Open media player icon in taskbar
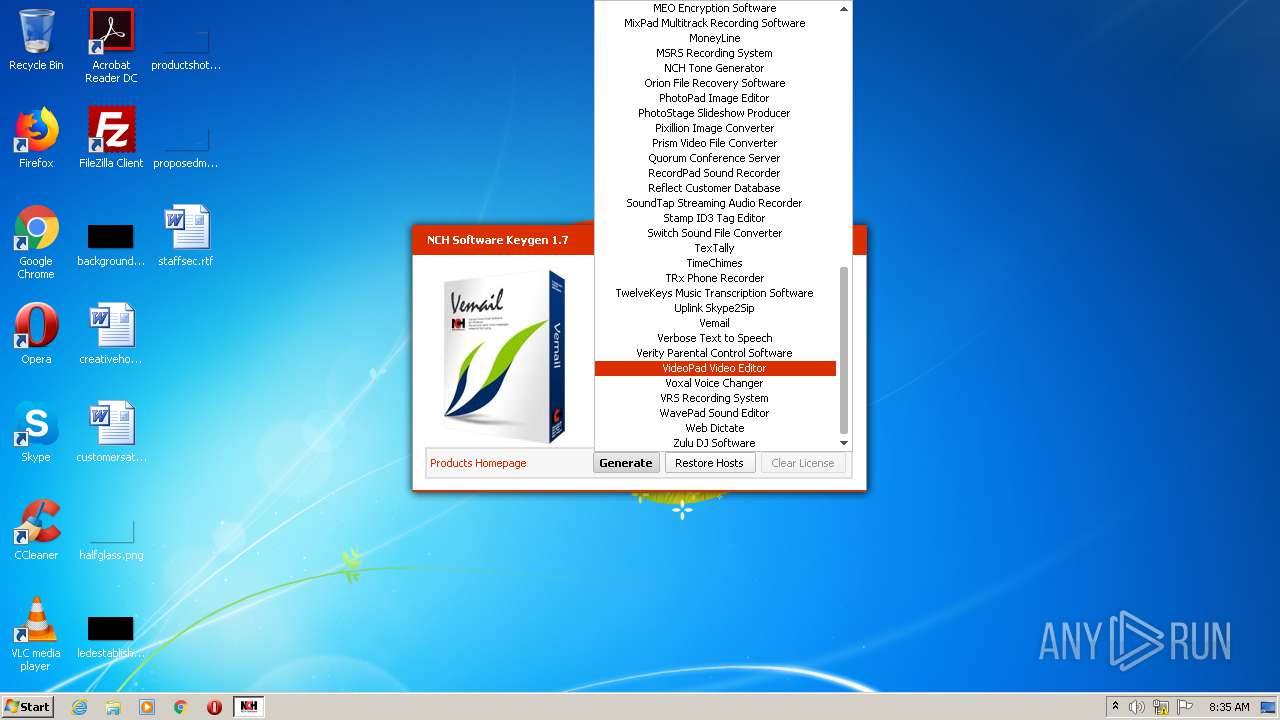The width and height of the screenshot is (1280, 720). pos(147,707)
